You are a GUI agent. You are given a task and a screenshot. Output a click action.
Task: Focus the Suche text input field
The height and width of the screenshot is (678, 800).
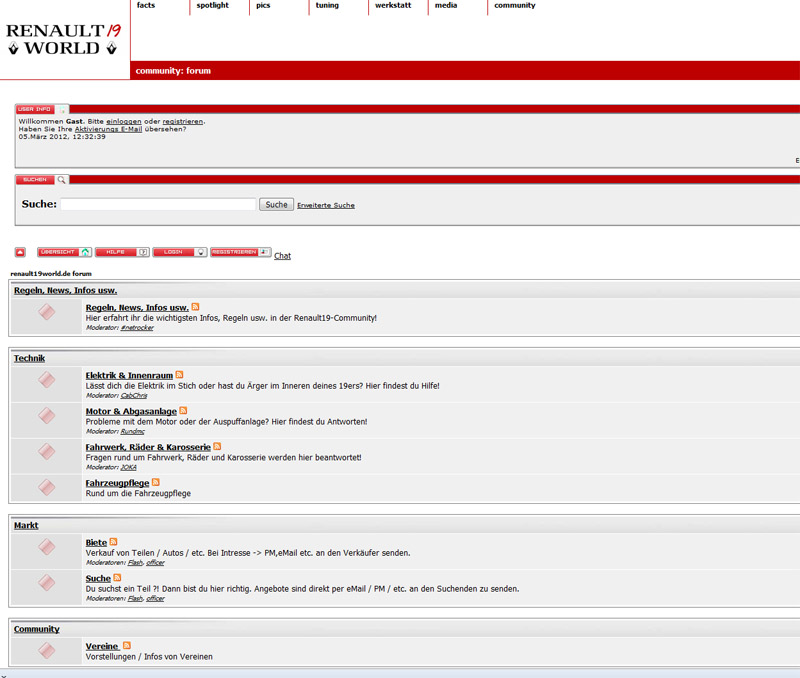[x=158, y=205]
